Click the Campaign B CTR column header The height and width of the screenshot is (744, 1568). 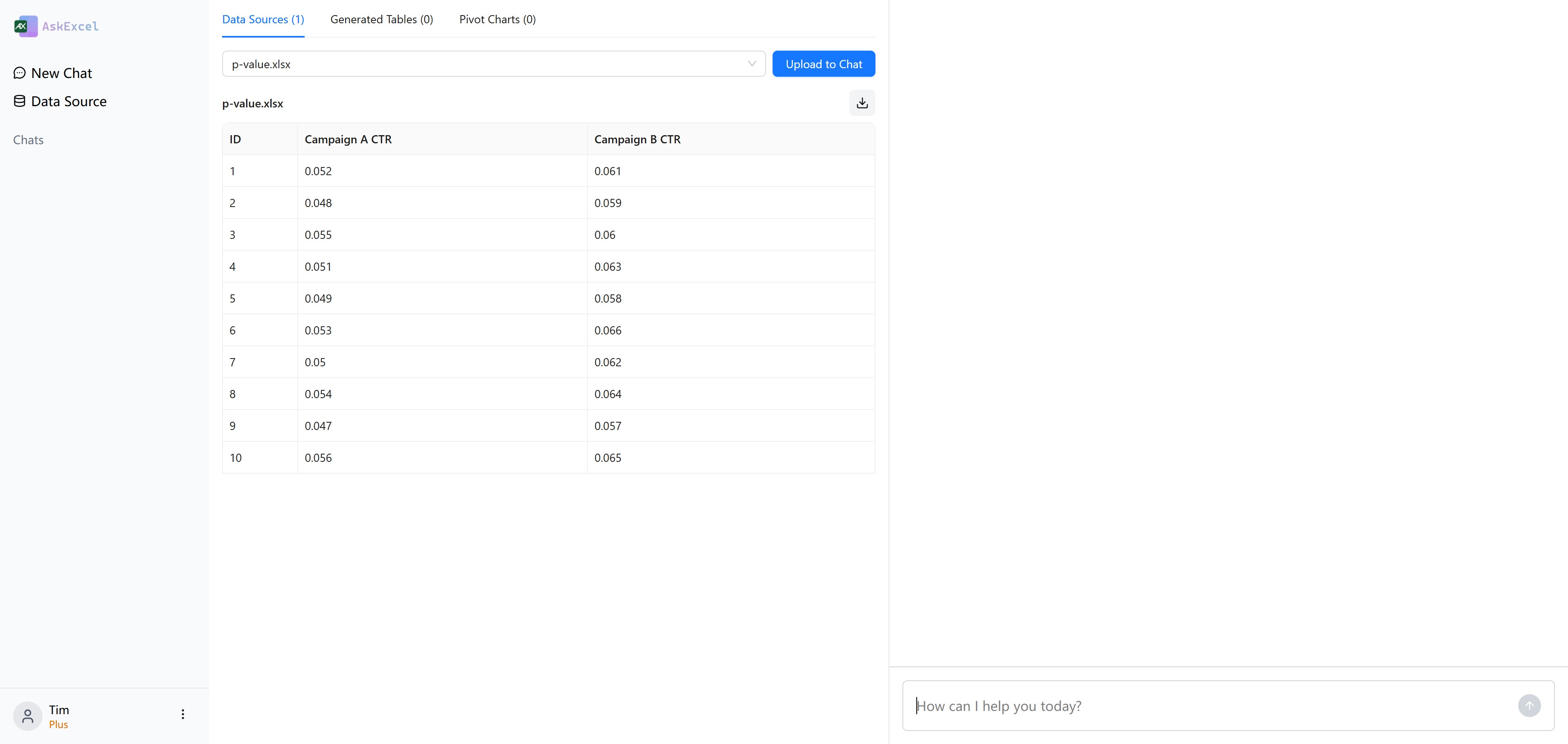click(637, 139)
